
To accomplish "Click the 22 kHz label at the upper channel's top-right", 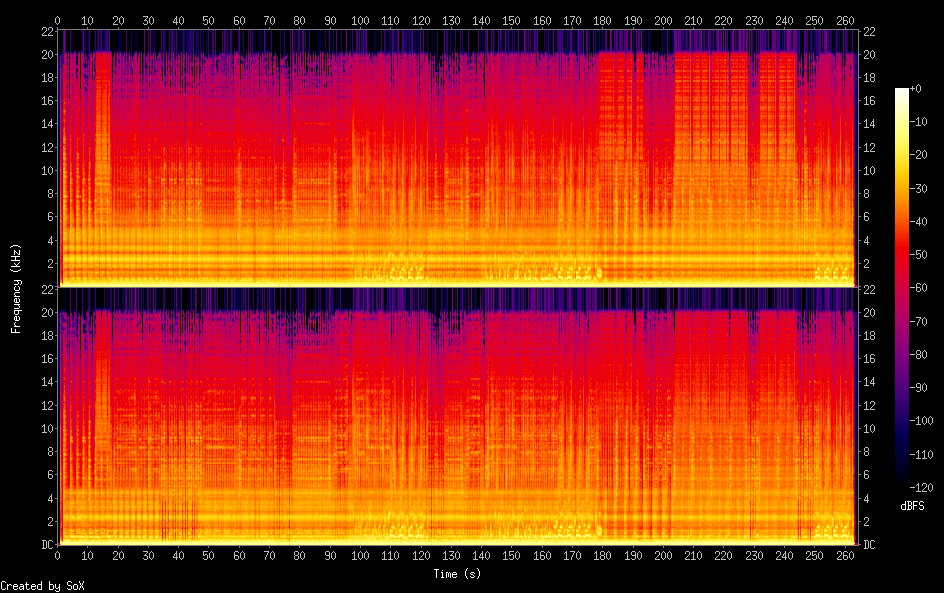I will click(x=869, y=31).
